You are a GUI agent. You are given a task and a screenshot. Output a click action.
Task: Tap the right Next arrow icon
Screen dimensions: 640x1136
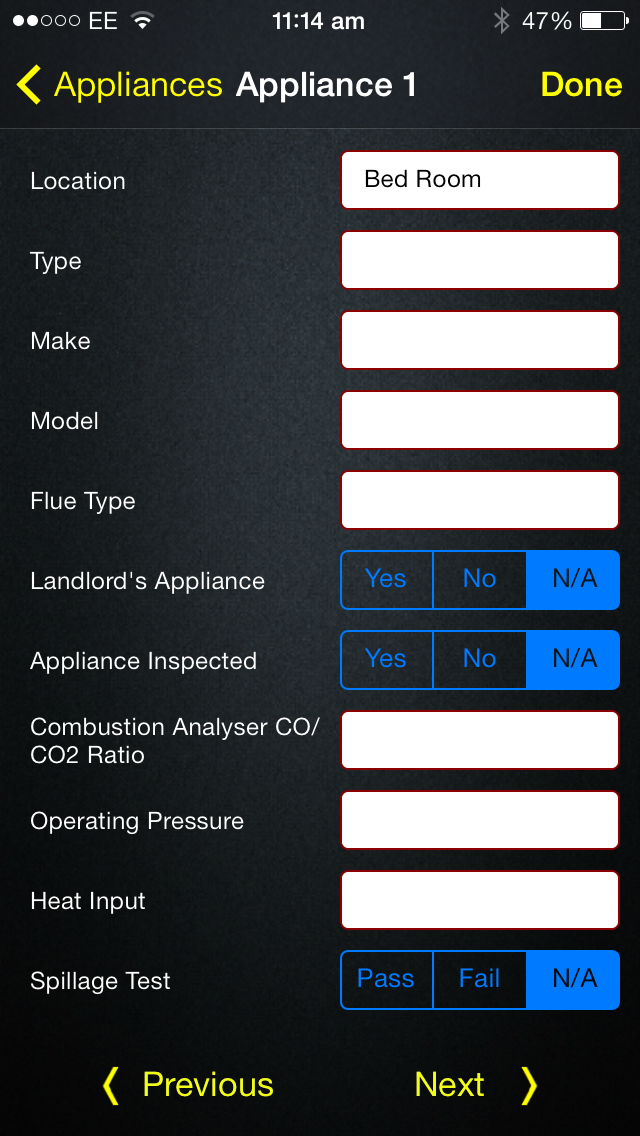(529, 1085)
